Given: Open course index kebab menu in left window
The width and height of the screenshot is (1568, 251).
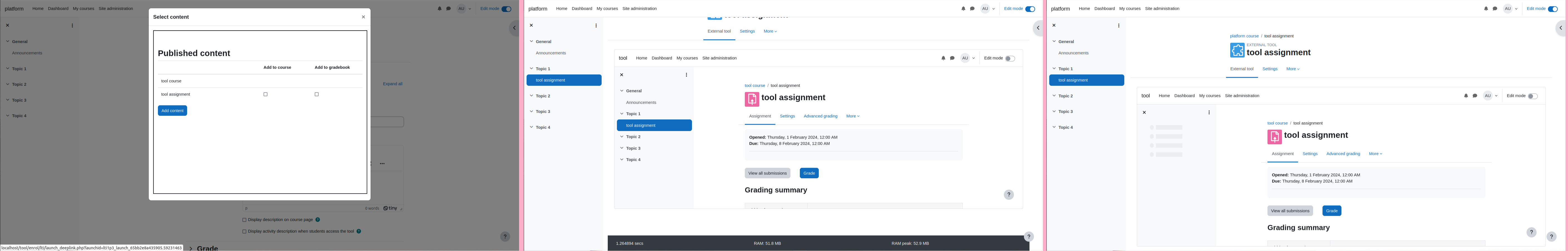Looking at the screenshot, I should (73, 26).
